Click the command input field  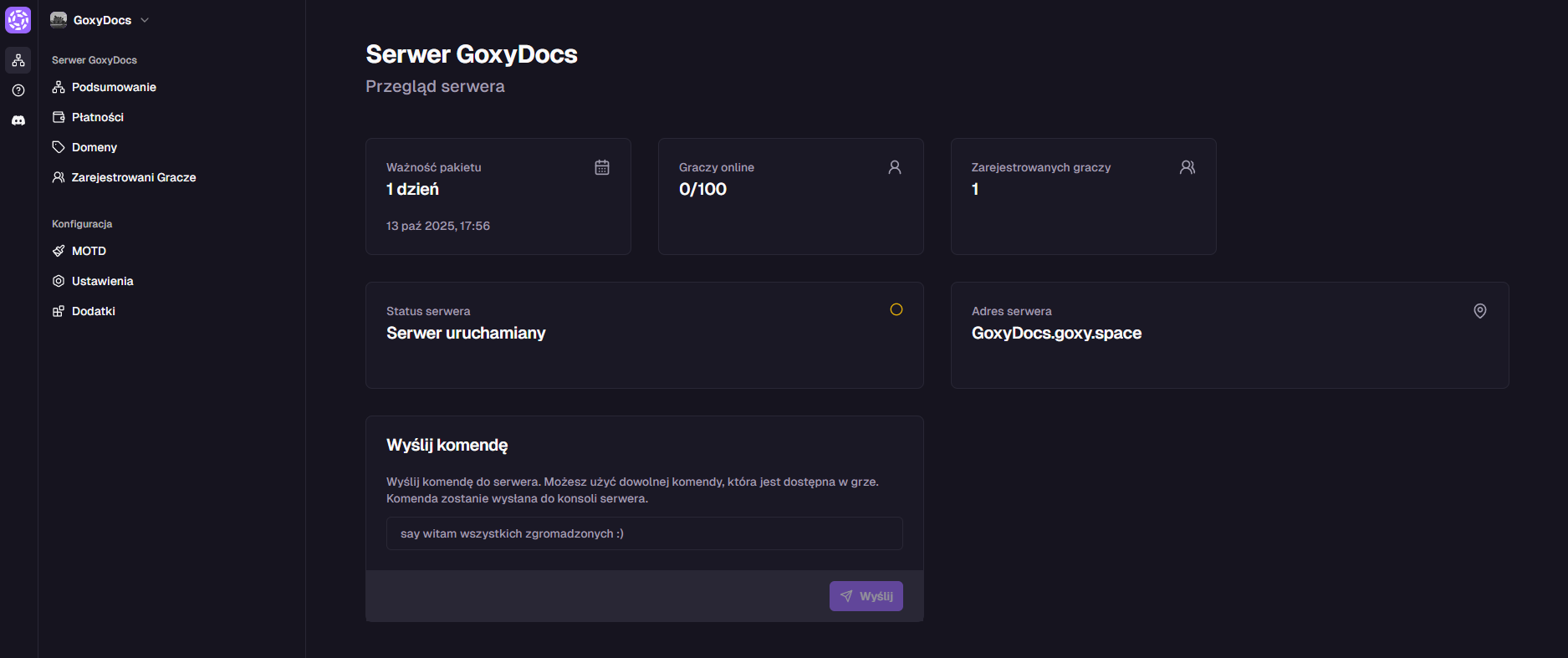pyautogui.click(x=644, y=533)
